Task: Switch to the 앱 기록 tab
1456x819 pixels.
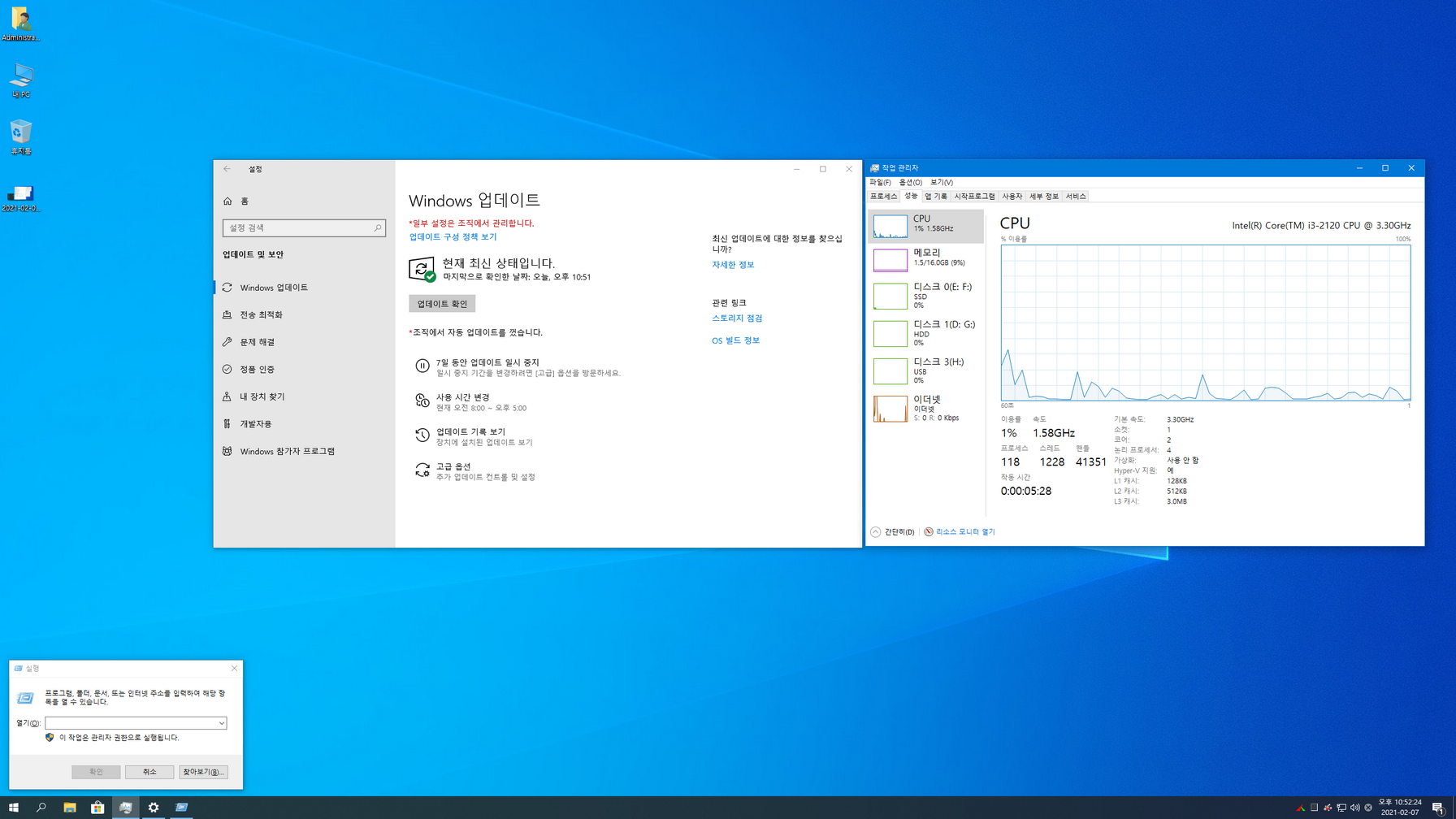Action: point(936,197)
